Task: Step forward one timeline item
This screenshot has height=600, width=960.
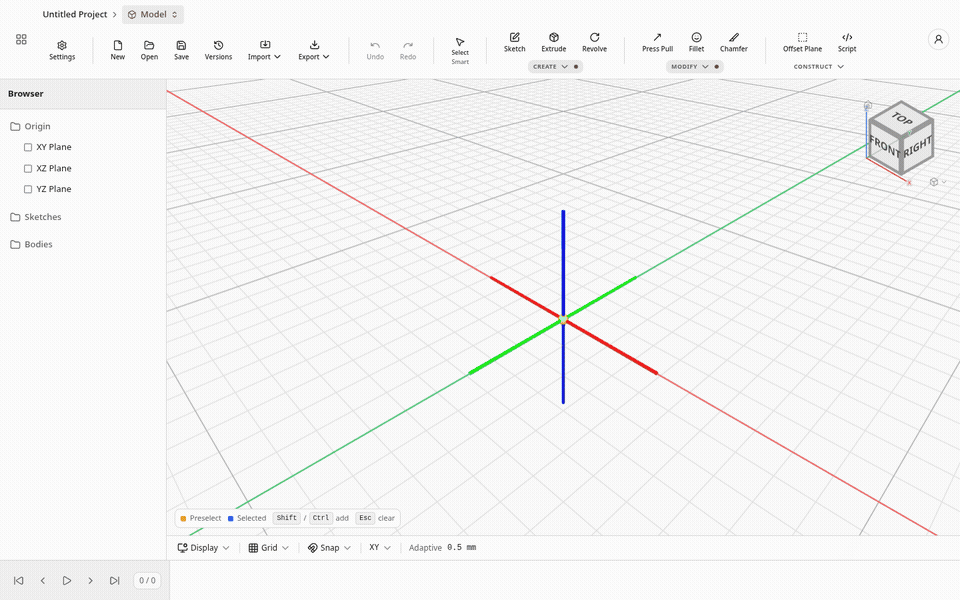Action: (91, 580)
